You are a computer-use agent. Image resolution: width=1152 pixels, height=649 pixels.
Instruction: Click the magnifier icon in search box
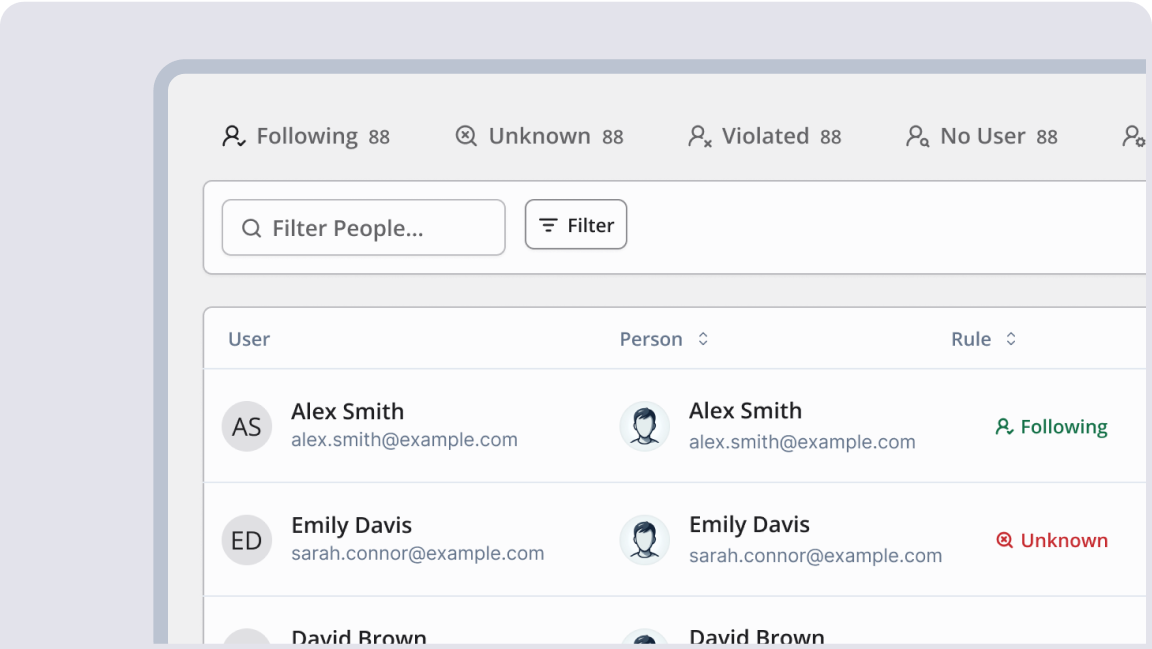tap(252, 229)
